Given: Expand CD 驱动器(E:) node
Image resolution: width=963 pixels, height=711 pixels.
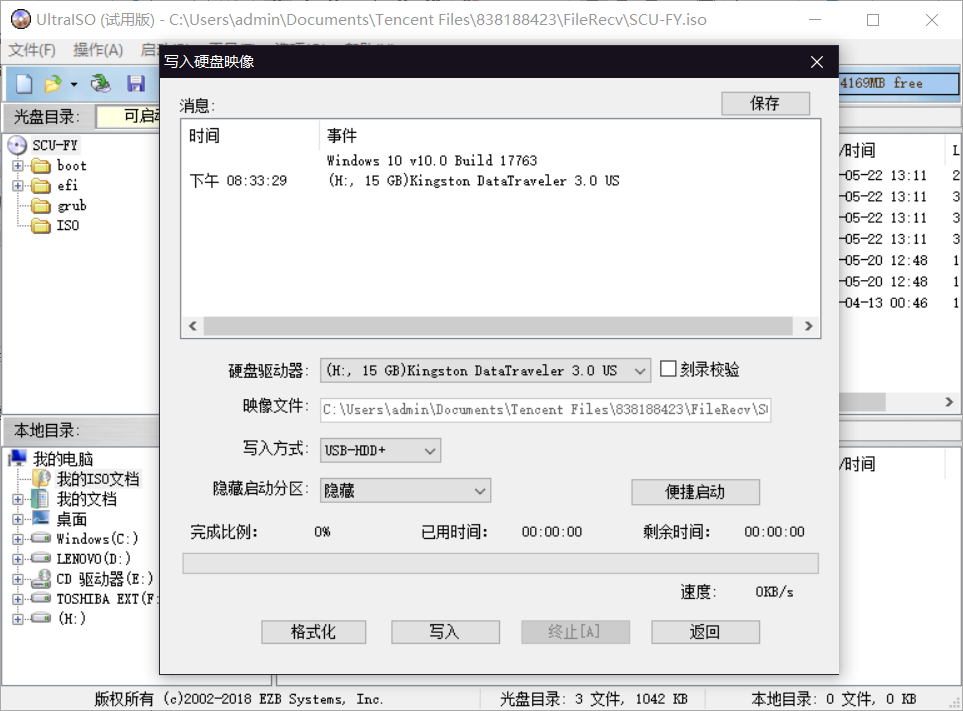Looking at the screenshot, I should 17,579.
